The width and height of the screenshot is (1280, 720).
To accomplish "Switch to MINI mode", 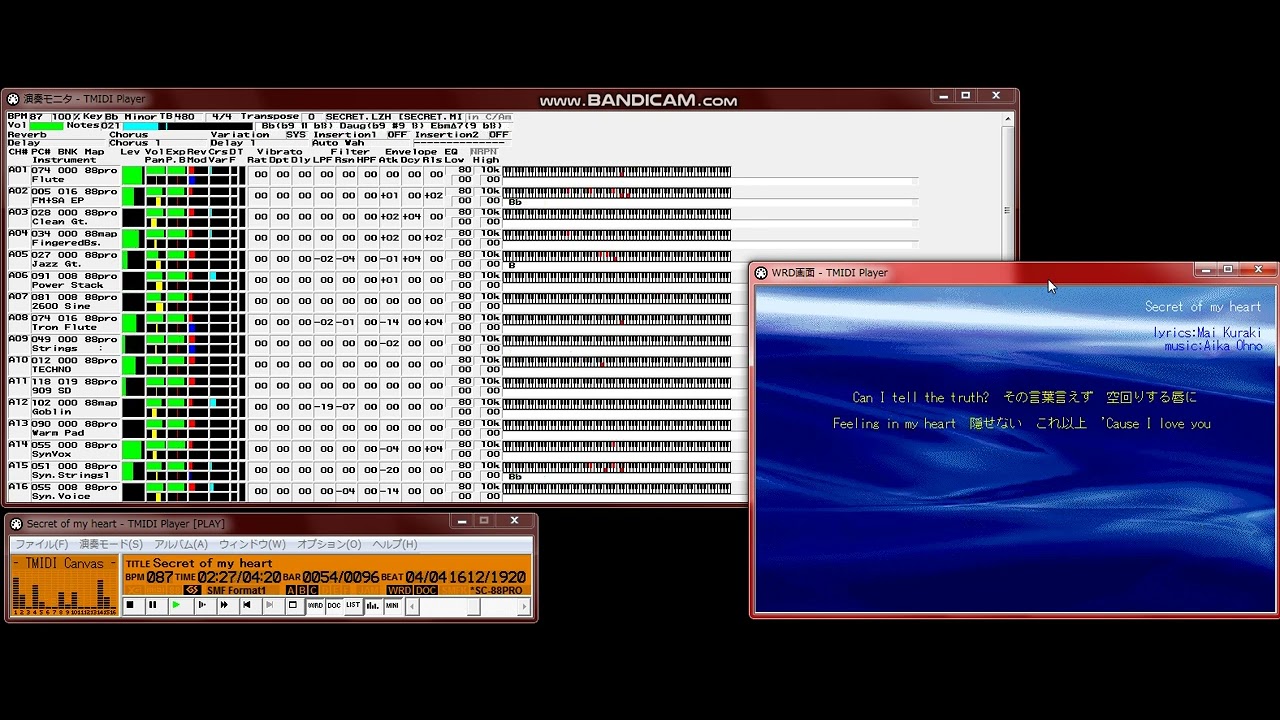I will pos(392,605).
